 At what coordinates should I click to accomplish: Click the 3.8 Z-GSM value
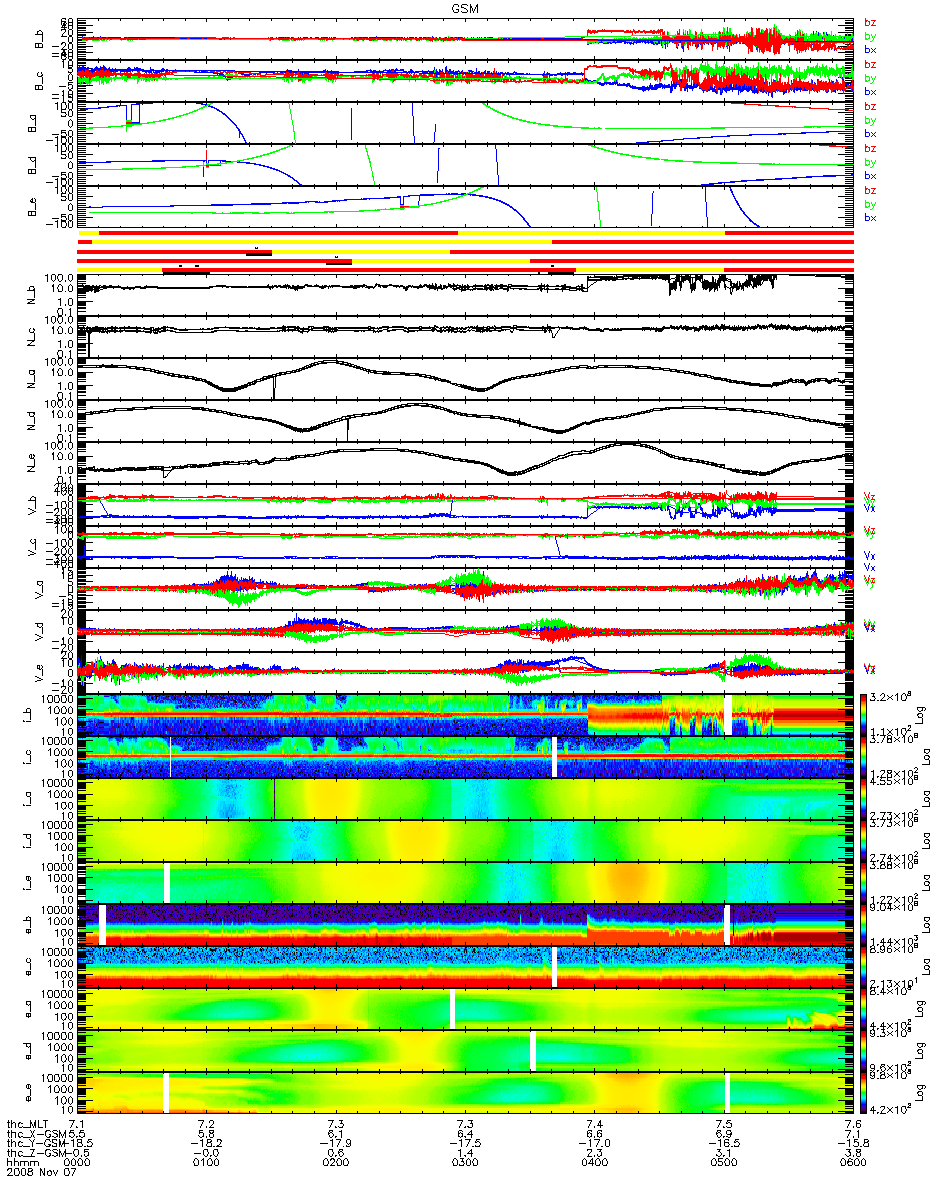pyautogui.click(x=852, y=1154)
